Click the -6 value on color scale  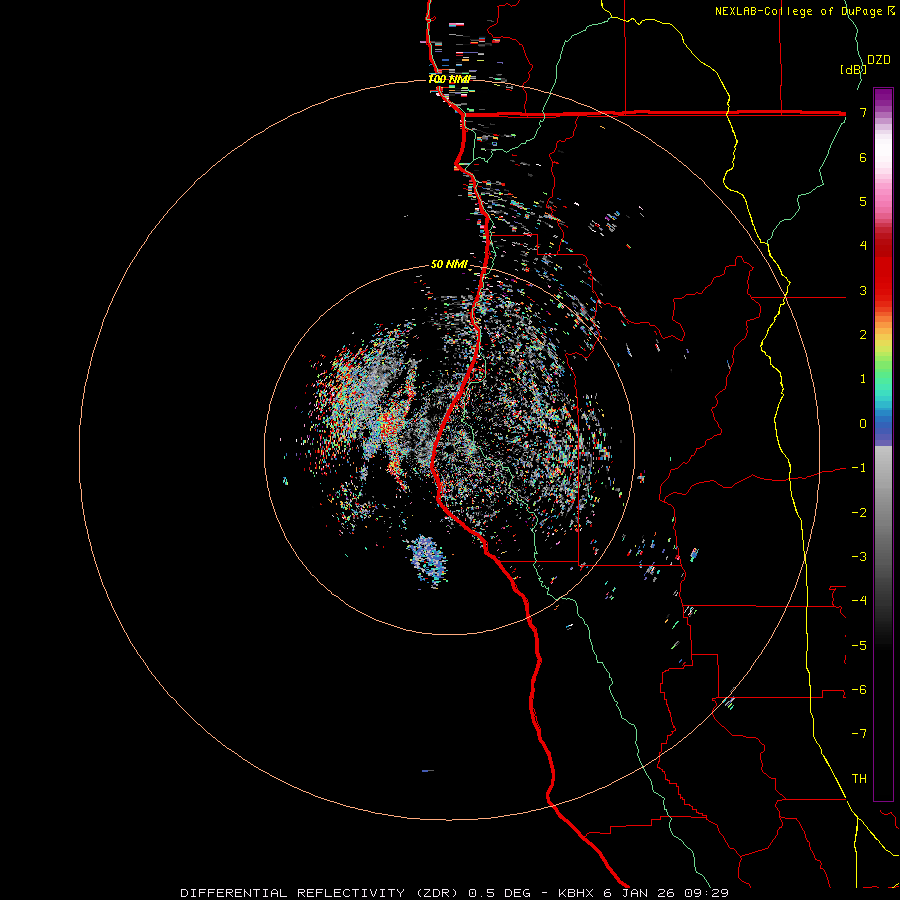click(859, 689)
